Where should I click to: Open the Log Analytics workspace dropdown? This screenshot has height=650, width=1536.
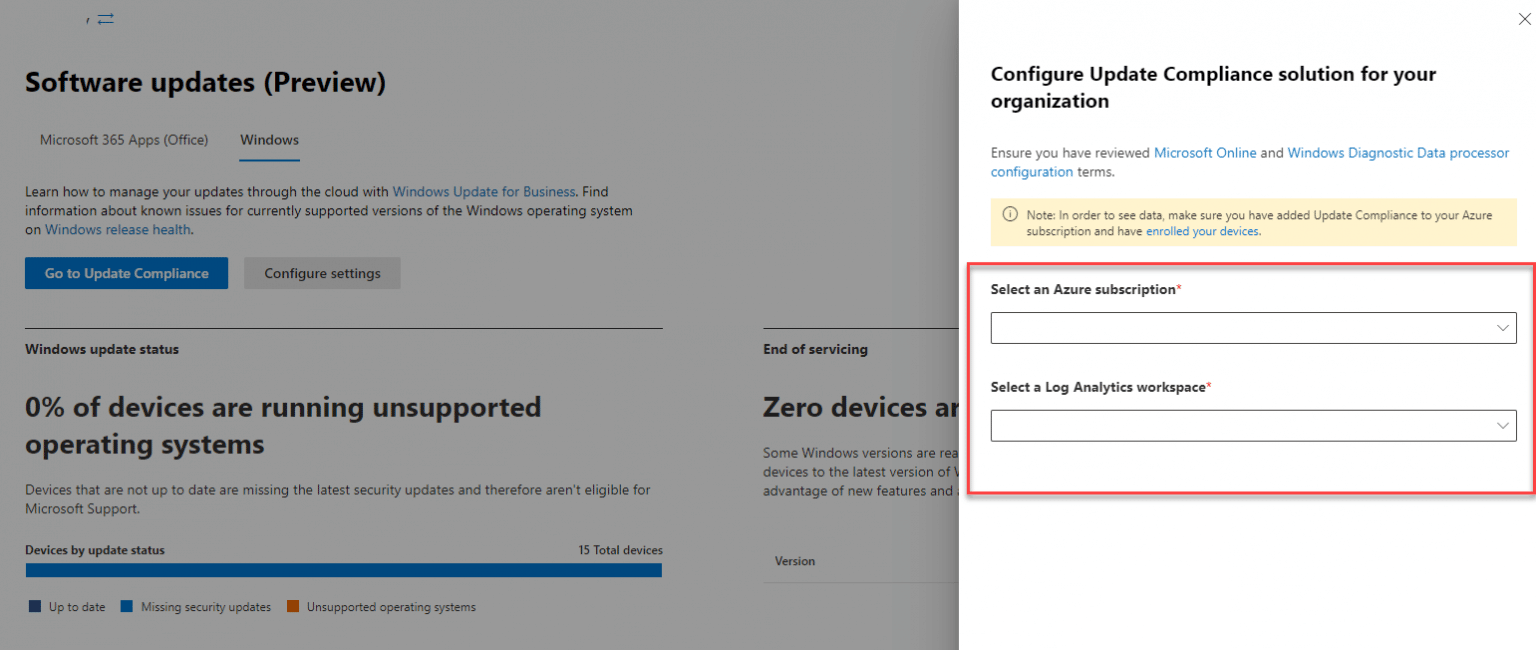1253,425
